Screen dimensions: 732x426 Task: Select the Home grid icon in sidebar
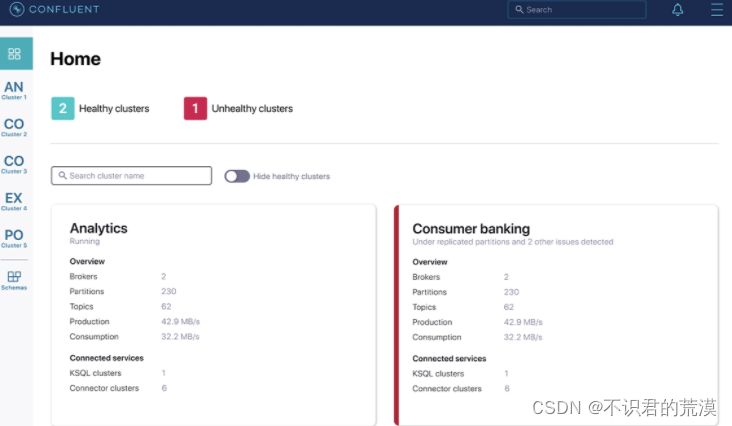15,54
